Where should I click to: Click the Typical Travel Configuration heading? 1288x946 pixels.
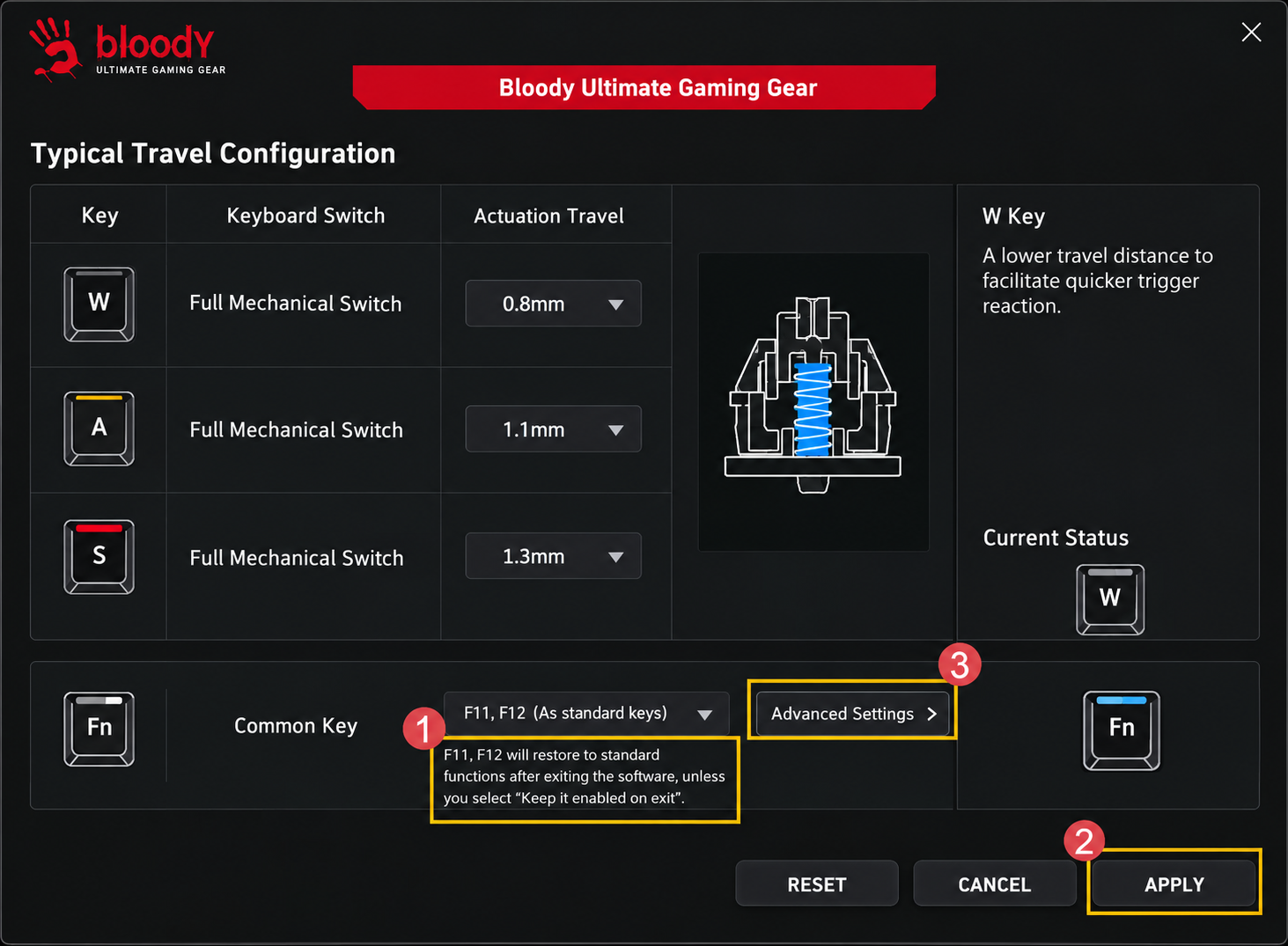pyautogui.click(x=213, y=154)
